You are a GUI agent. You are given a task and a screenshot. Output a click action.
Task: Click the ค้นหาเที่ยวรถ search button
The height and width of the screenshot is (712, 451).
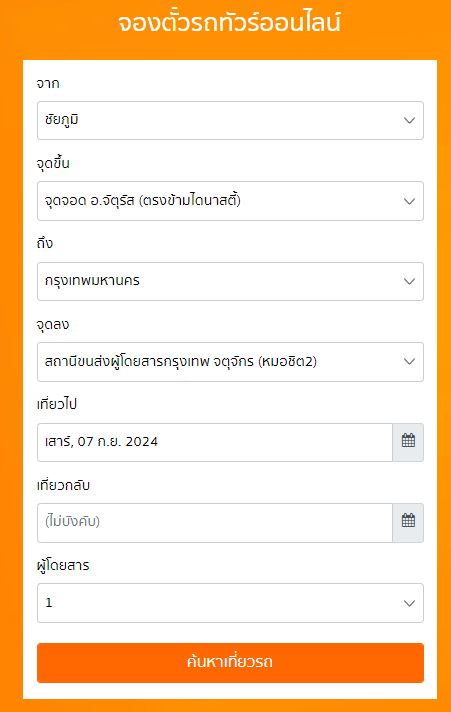[x=230, y=663]
